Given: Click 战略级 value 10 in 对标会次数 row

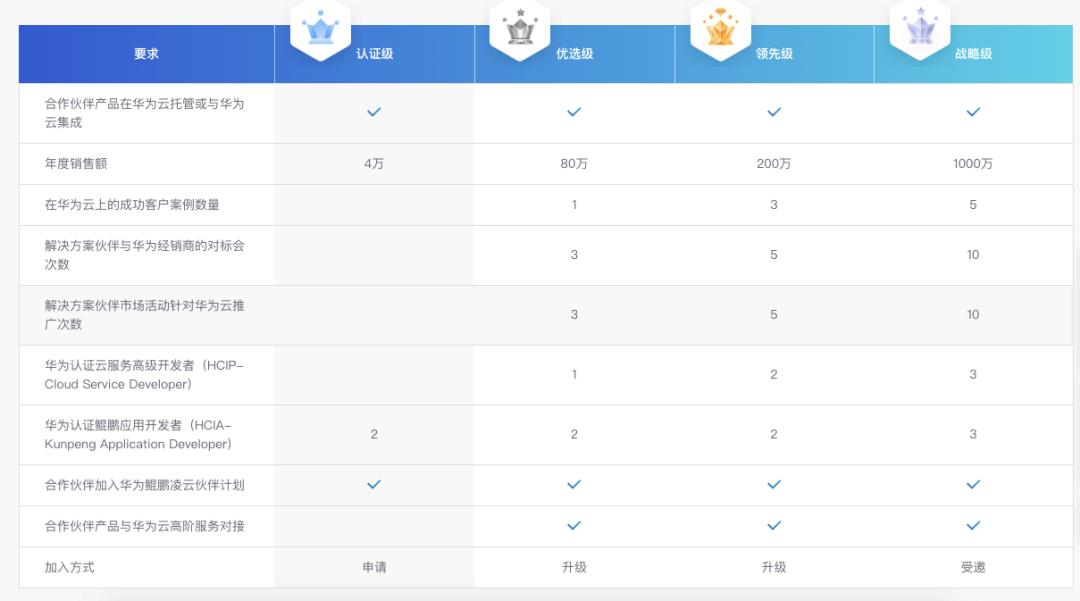Looking at the screenshot, I should [973, 255].
